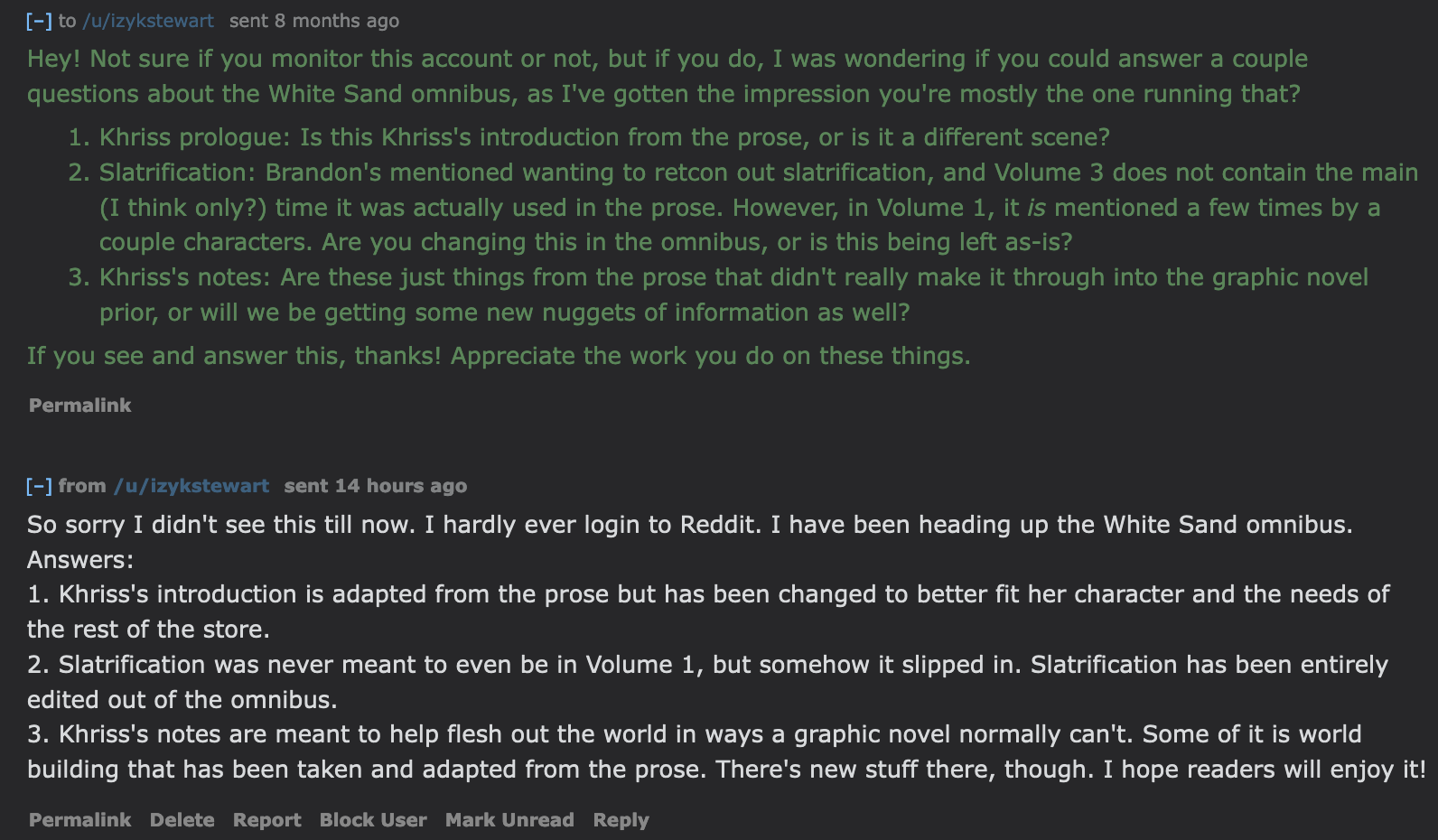Open /u/izykstewart recipient profile link

pyautogui.click(x=148, y=21)
